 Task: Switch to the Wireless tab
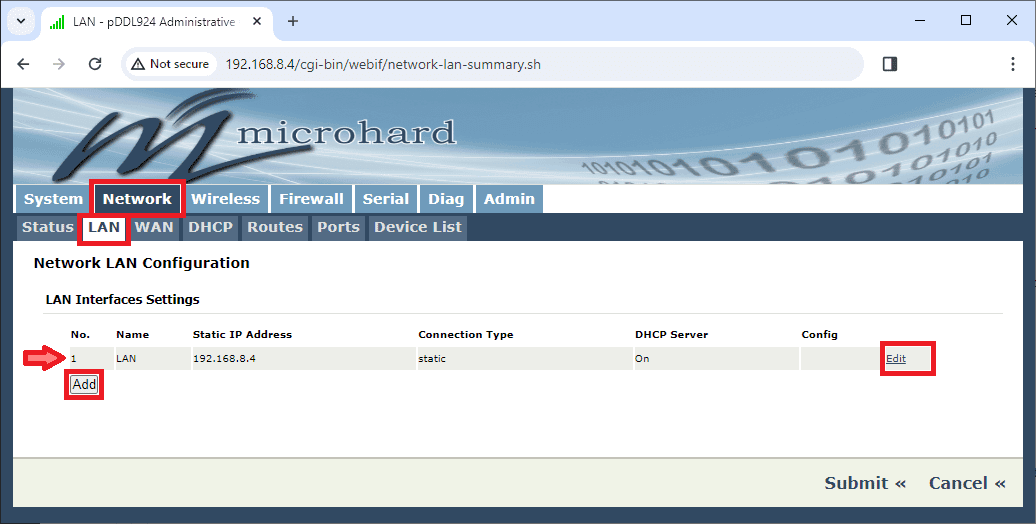tap(225, 199)
